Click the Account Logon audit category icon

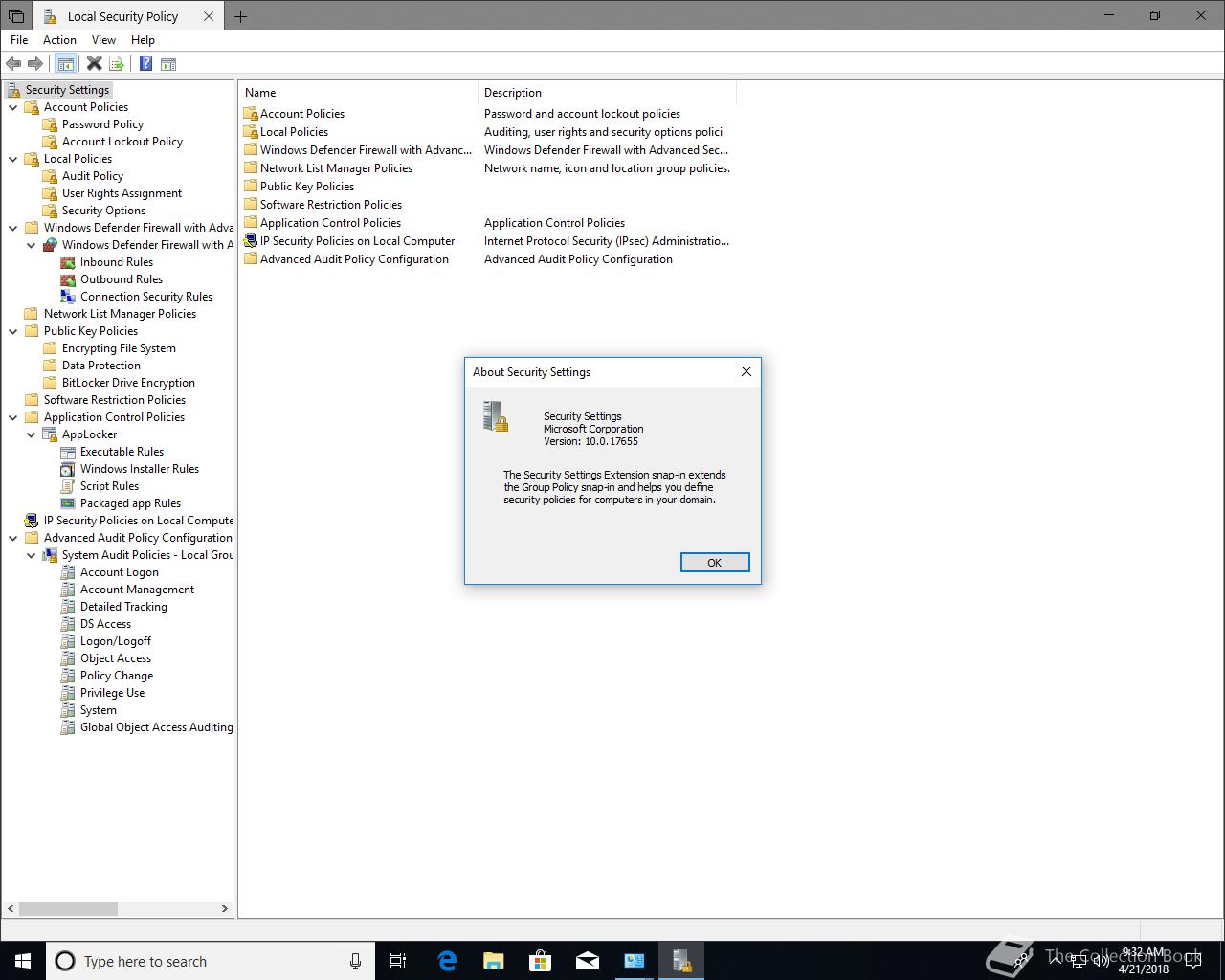point(68,572)
